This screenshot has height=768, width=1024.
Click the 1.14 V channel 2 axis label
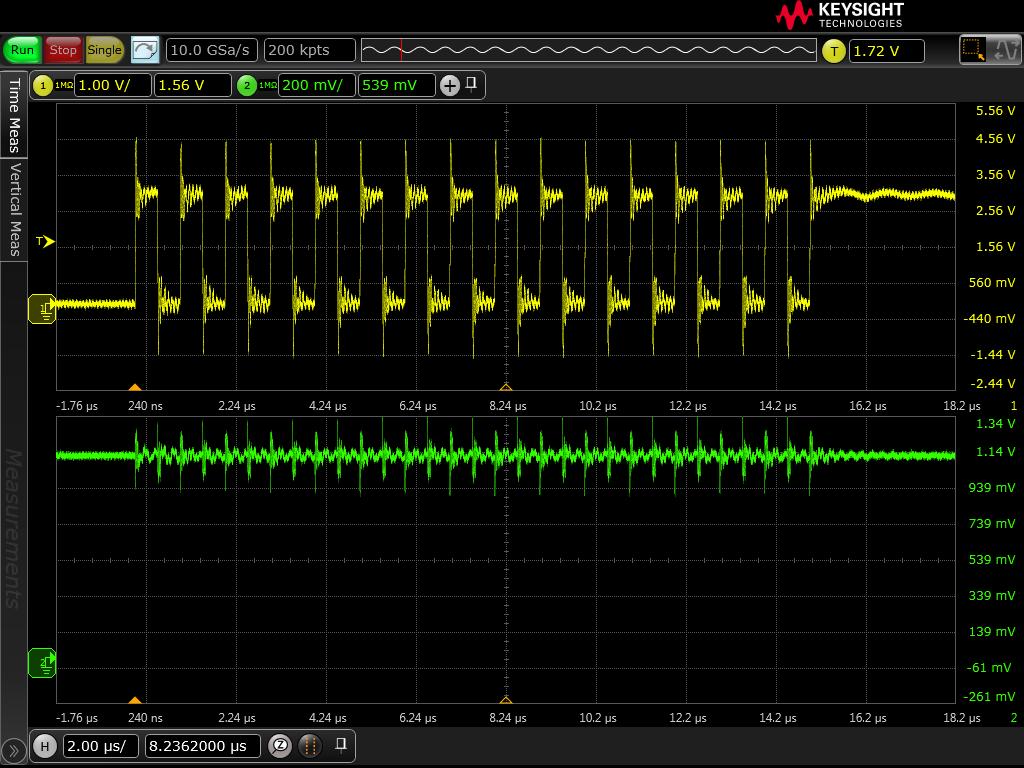(995, 451)
